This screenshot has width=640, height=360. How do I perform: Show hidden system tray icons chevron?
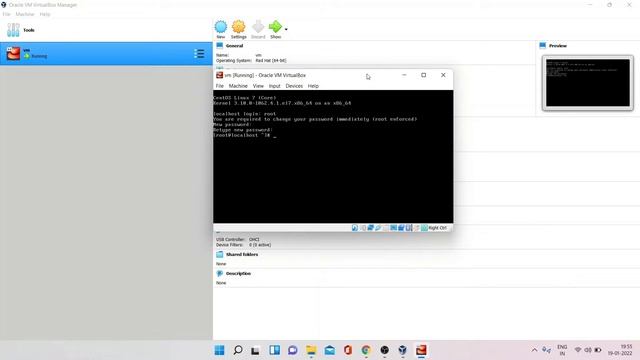point(534,350)
